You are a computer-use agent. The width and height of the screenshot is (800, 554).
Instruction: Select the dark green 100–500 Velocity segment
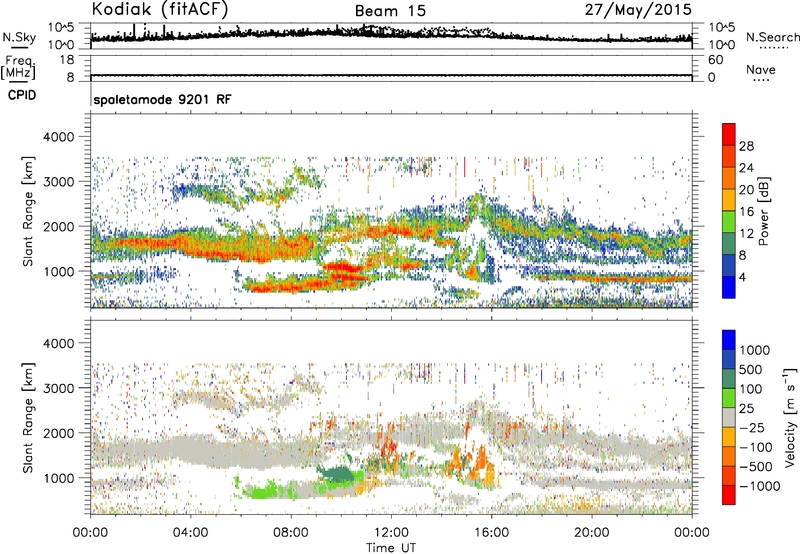(x=729, y=379)
